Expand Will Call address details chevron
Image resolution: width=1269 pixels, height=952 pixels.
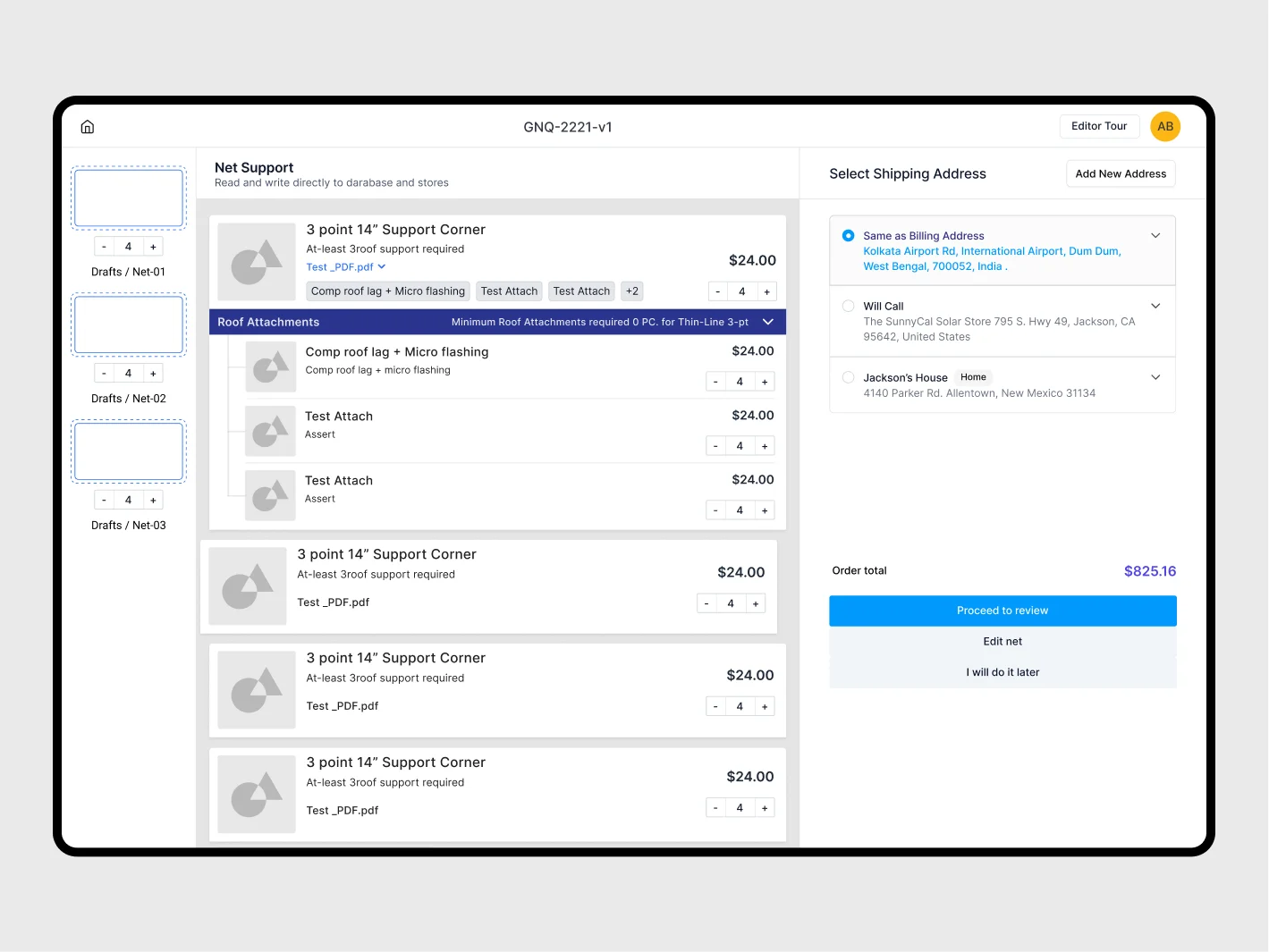coord(1155,307)
